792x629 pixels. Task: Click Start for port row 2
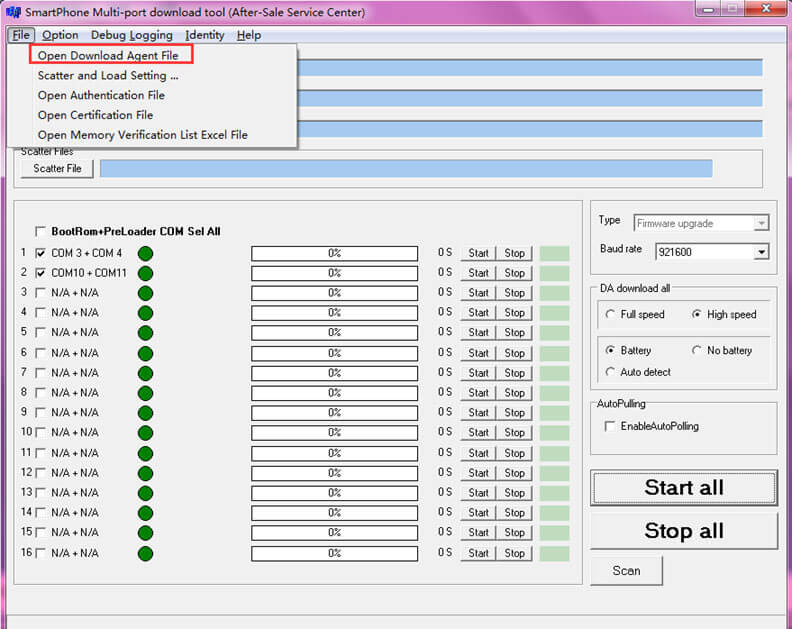pyautogui.click(x=478, y=273)
